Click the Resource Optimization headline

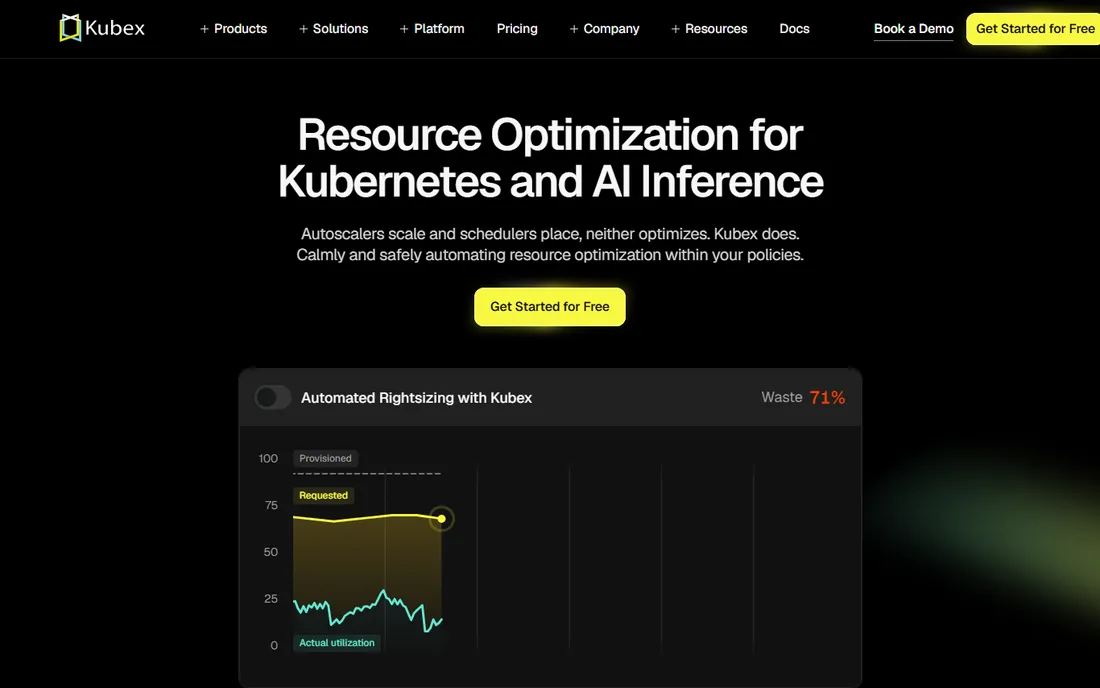point(550,158)
